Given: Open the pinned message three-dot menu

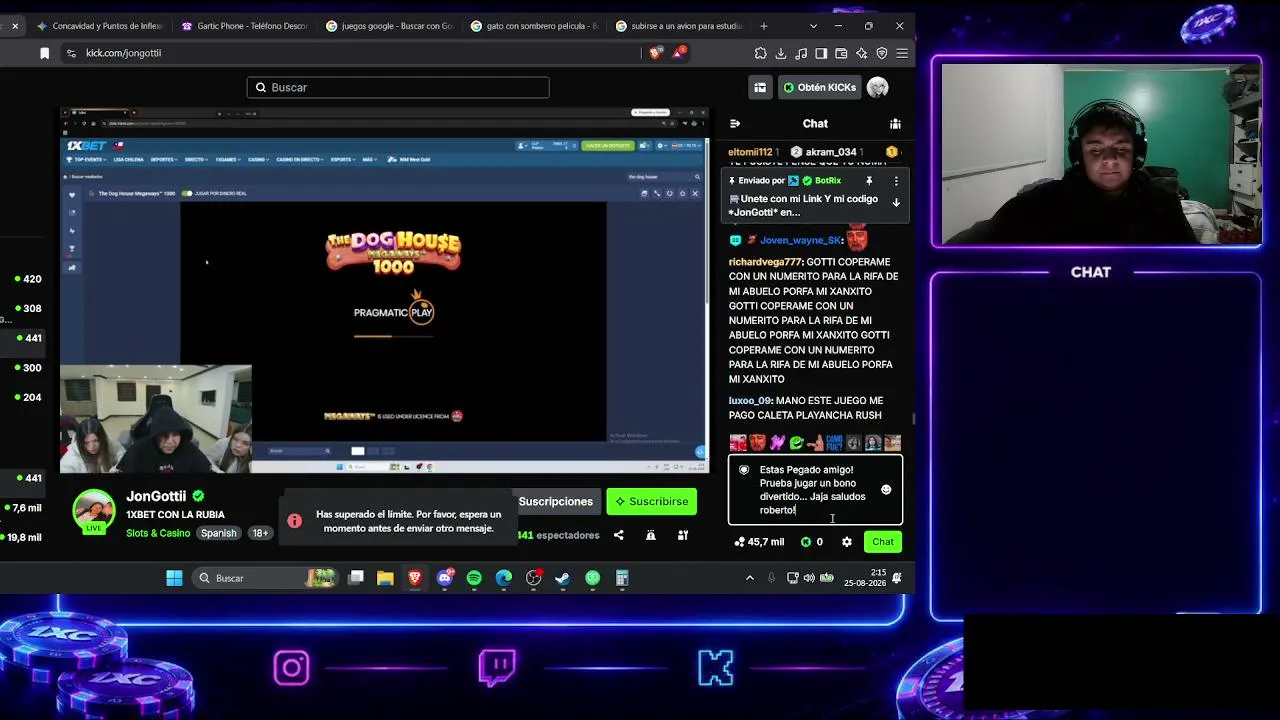Looking at the screenshot, I should 896,181.
